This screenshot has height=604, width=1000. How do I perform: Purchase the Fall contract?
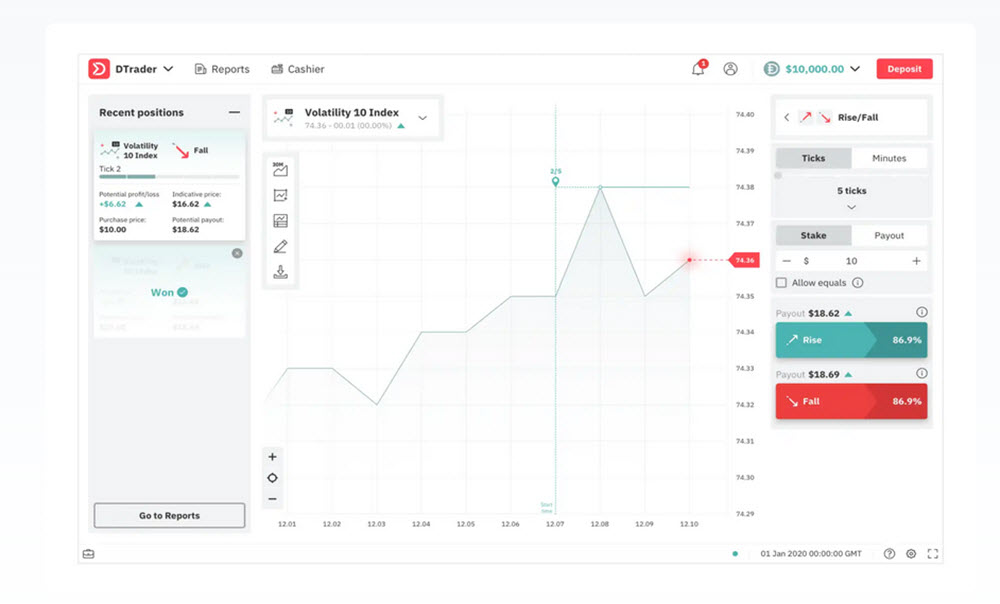[x=851, y=401]
